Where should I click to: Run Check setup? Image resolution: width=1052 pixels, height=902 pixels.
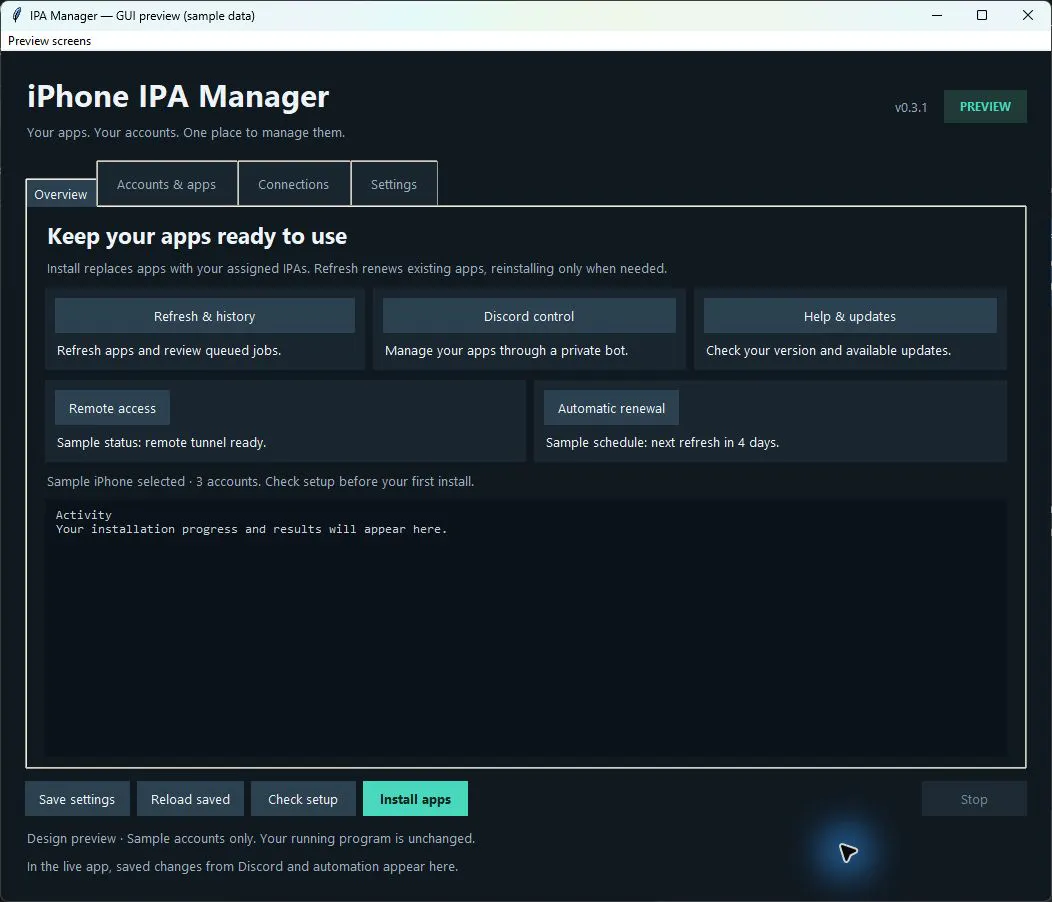click(303, 799)
